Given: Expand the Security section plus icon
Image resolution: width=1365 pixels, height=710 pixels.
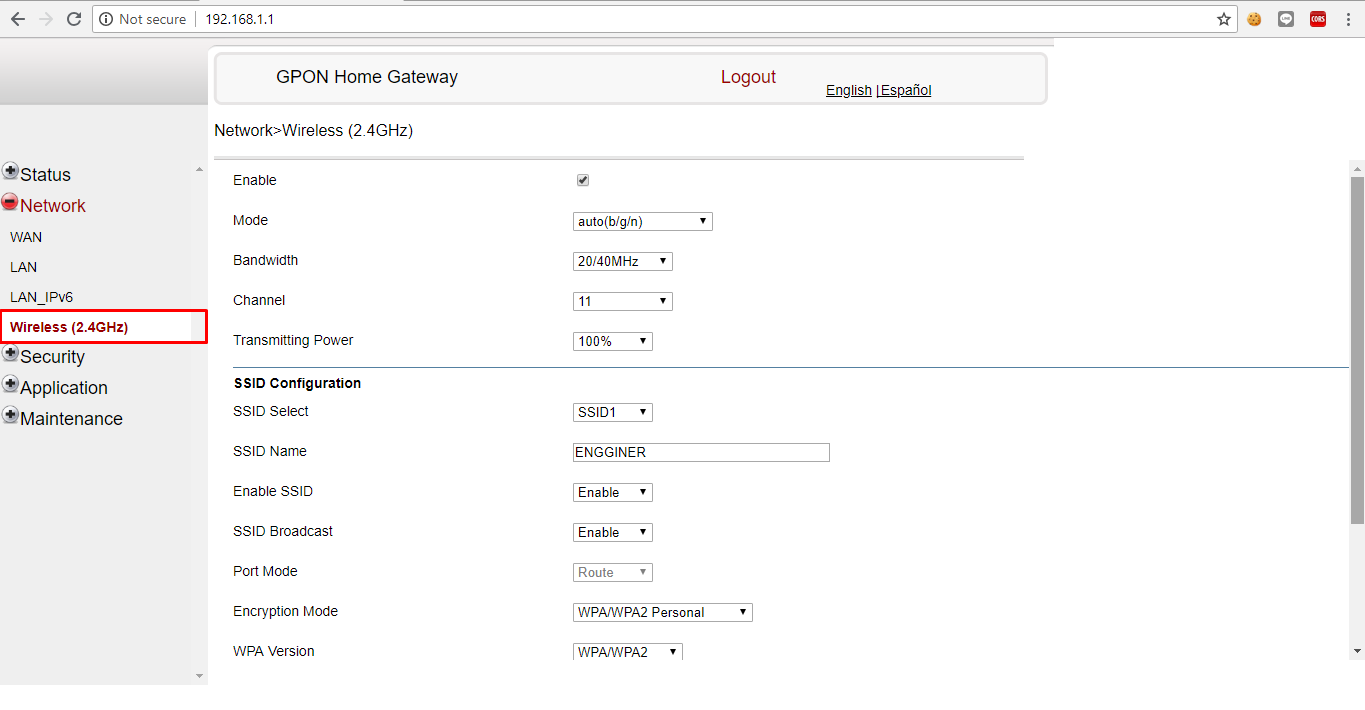Looking at the screenshot, I should click(x=10, y=353).
